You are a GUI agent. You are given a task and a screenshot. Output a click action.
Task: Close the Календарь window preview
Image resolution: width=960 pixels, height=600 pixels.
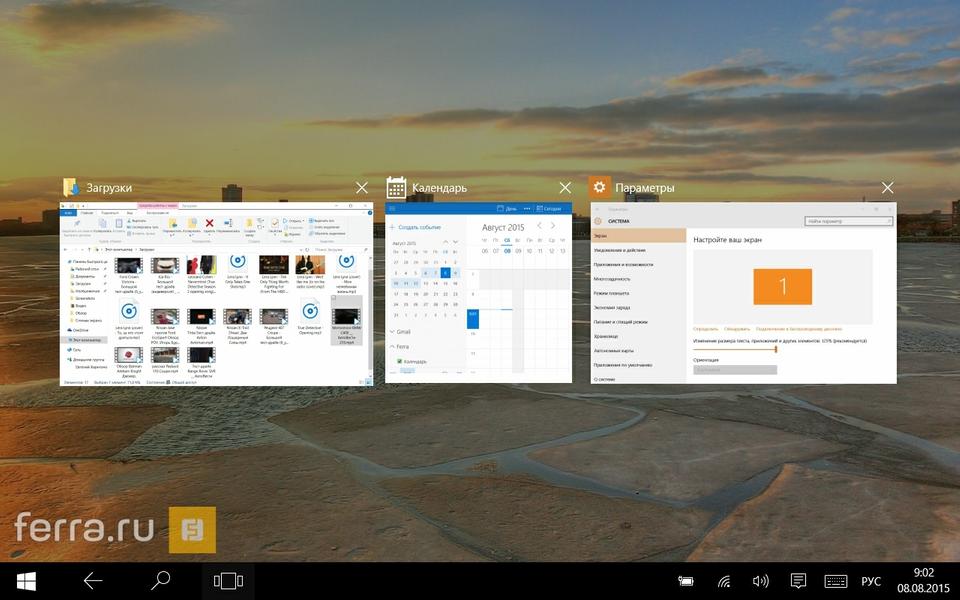tap(565, 188)
